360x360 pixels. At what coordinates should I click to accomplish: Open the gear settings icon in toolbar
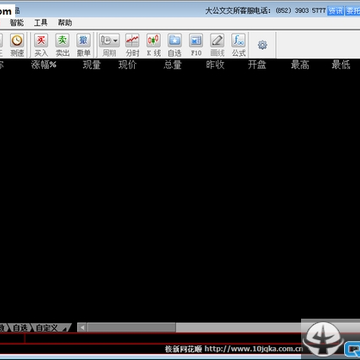click(263, 45)
